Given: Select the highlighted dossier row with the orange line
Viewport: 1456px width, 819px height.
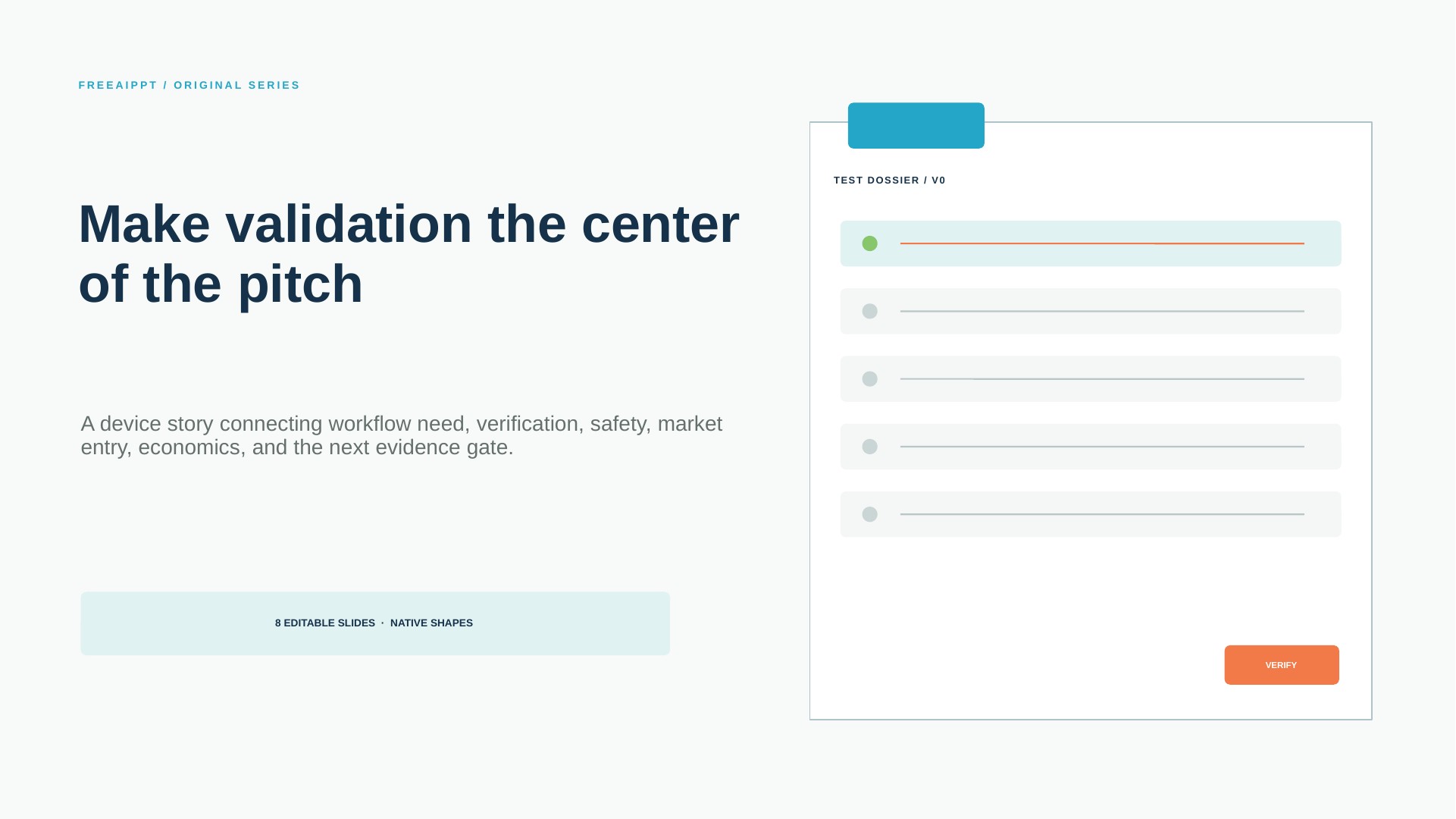Looking at the screenshot, I should coord(1090,243).
